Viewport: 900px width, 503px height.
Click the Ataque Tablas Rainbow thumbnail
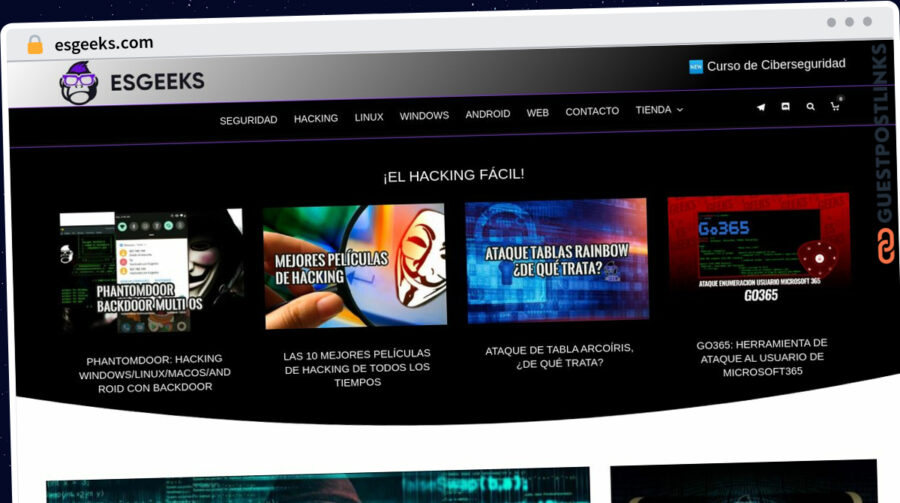coord(557,261)
